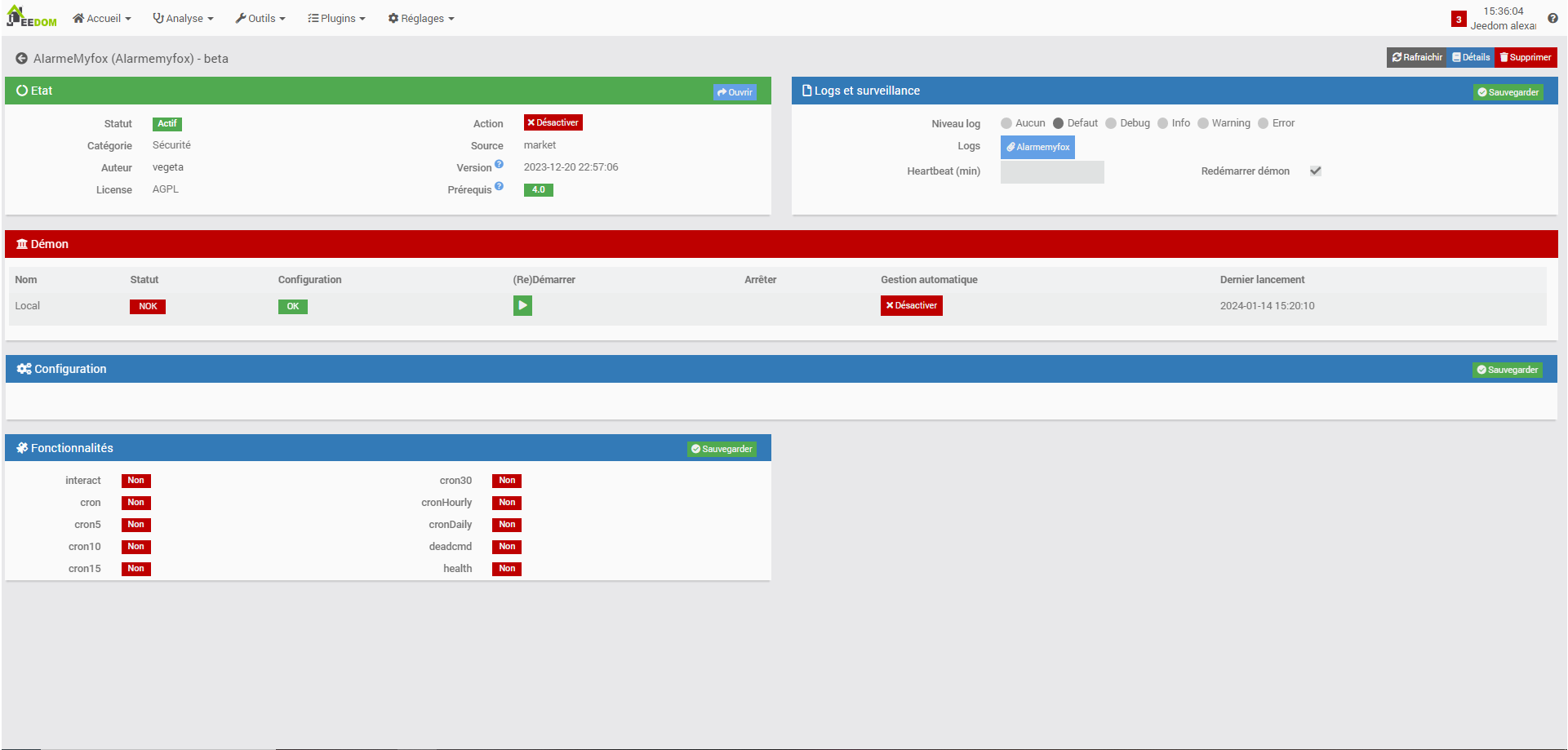This screenshot has width=1568, height=750.
Task: Select Warning log level
Action: pos(1203,123)
